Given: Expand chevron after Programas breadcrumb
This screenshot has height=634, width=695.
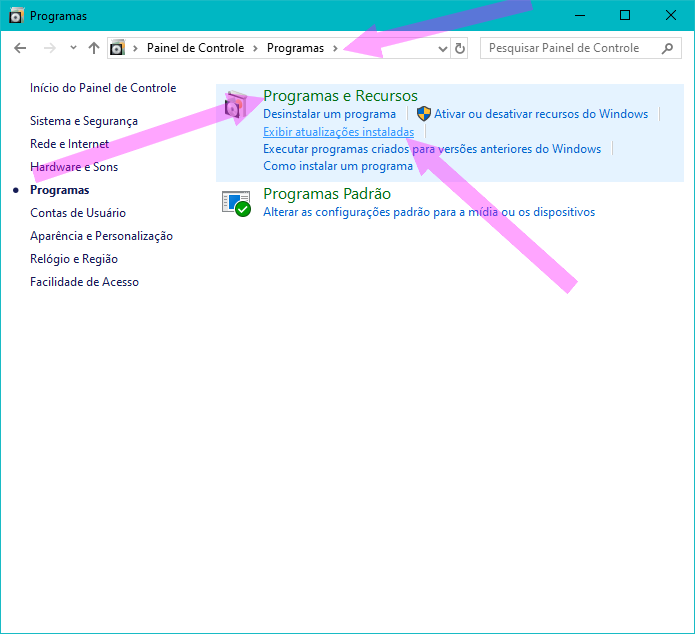Looking at the screenshot, I should (x=335, y=48).
